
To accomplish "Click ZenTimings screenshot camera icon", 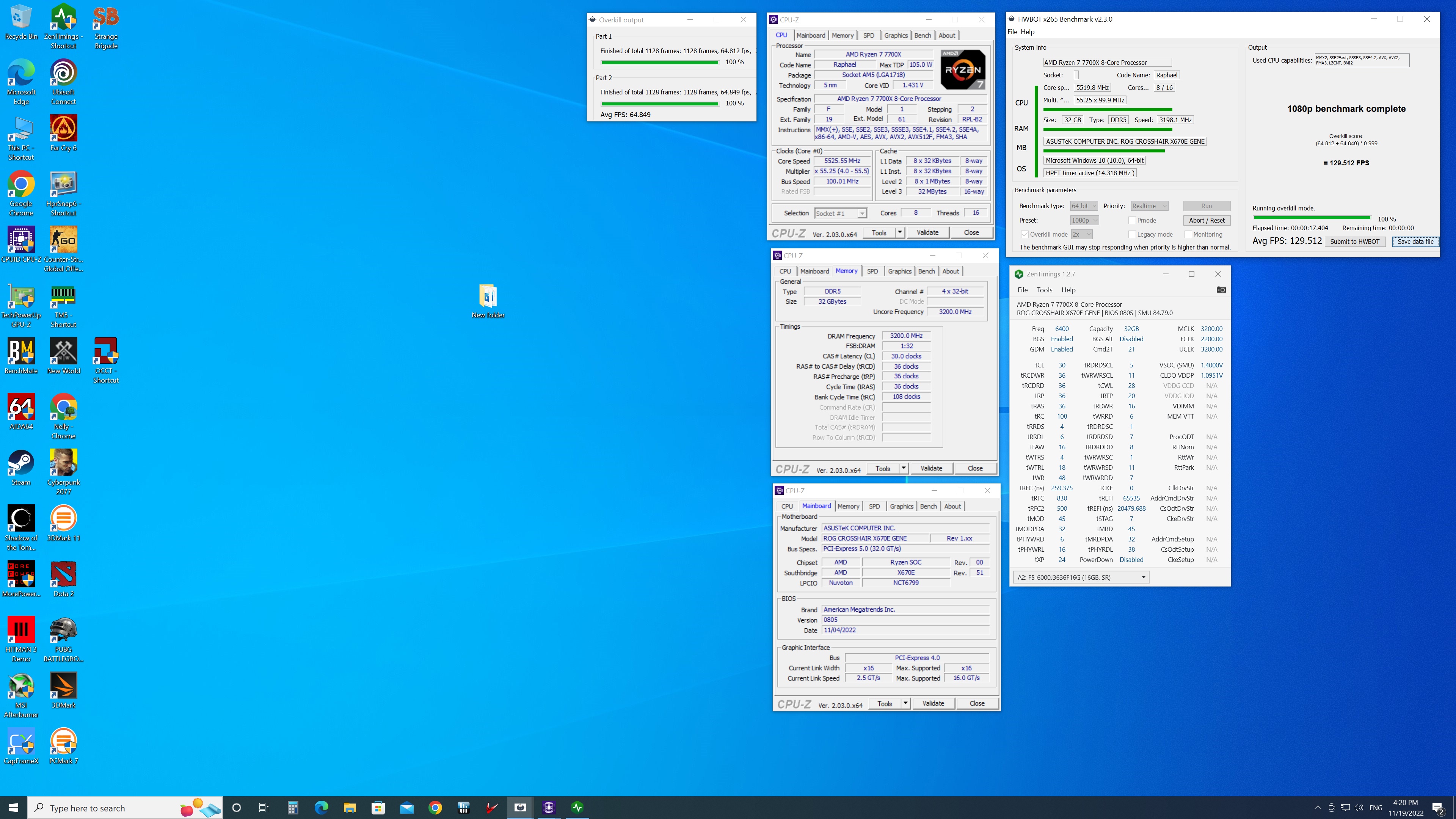I will coord(1221,290).
